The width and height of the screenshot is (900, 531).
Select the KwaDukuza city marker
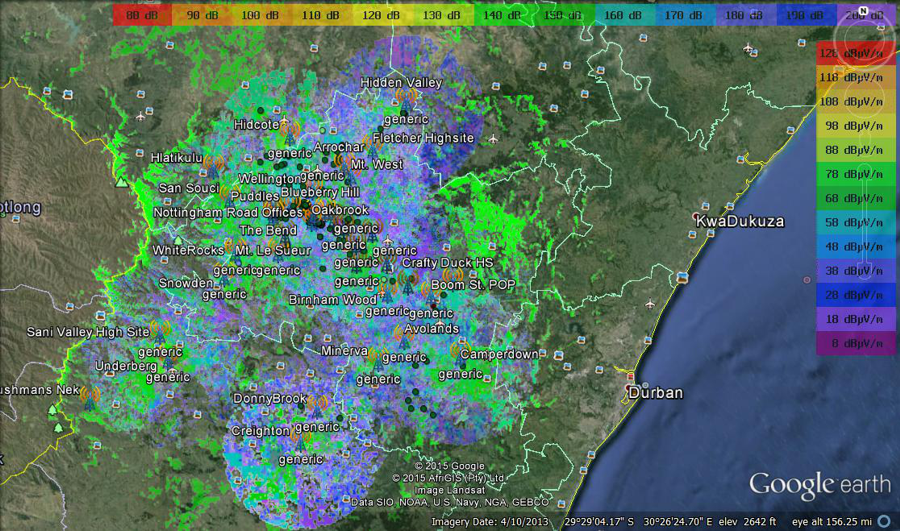698,221
